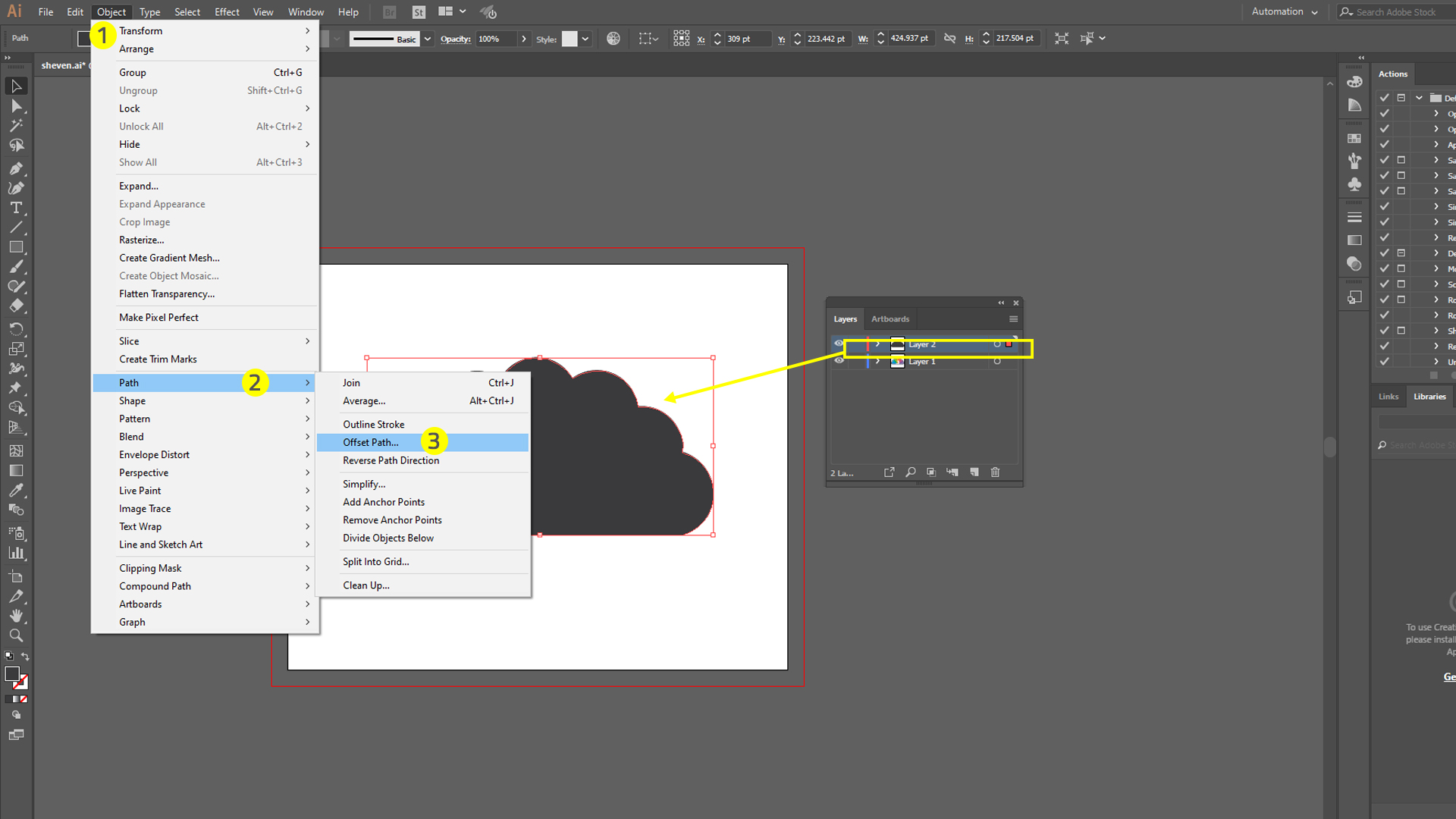Select the Paintbrush tool
Screen dimensions: 1456x819
pos(16,267)
